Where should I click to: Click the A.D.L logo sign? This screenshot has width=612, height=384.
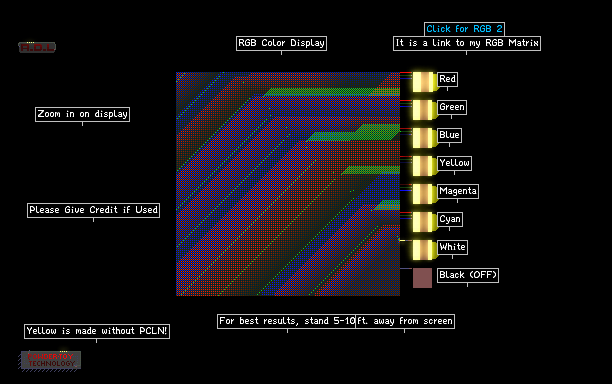coord(37,47)
